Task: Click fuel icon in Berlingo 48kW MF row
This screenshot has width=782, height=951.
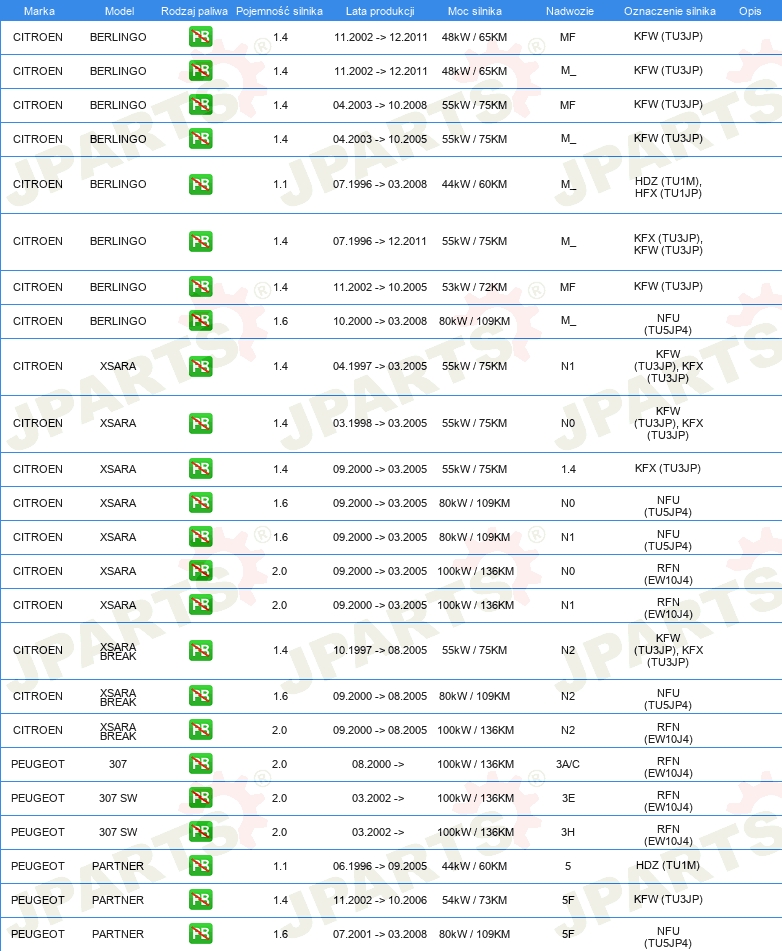Action: 201,37
